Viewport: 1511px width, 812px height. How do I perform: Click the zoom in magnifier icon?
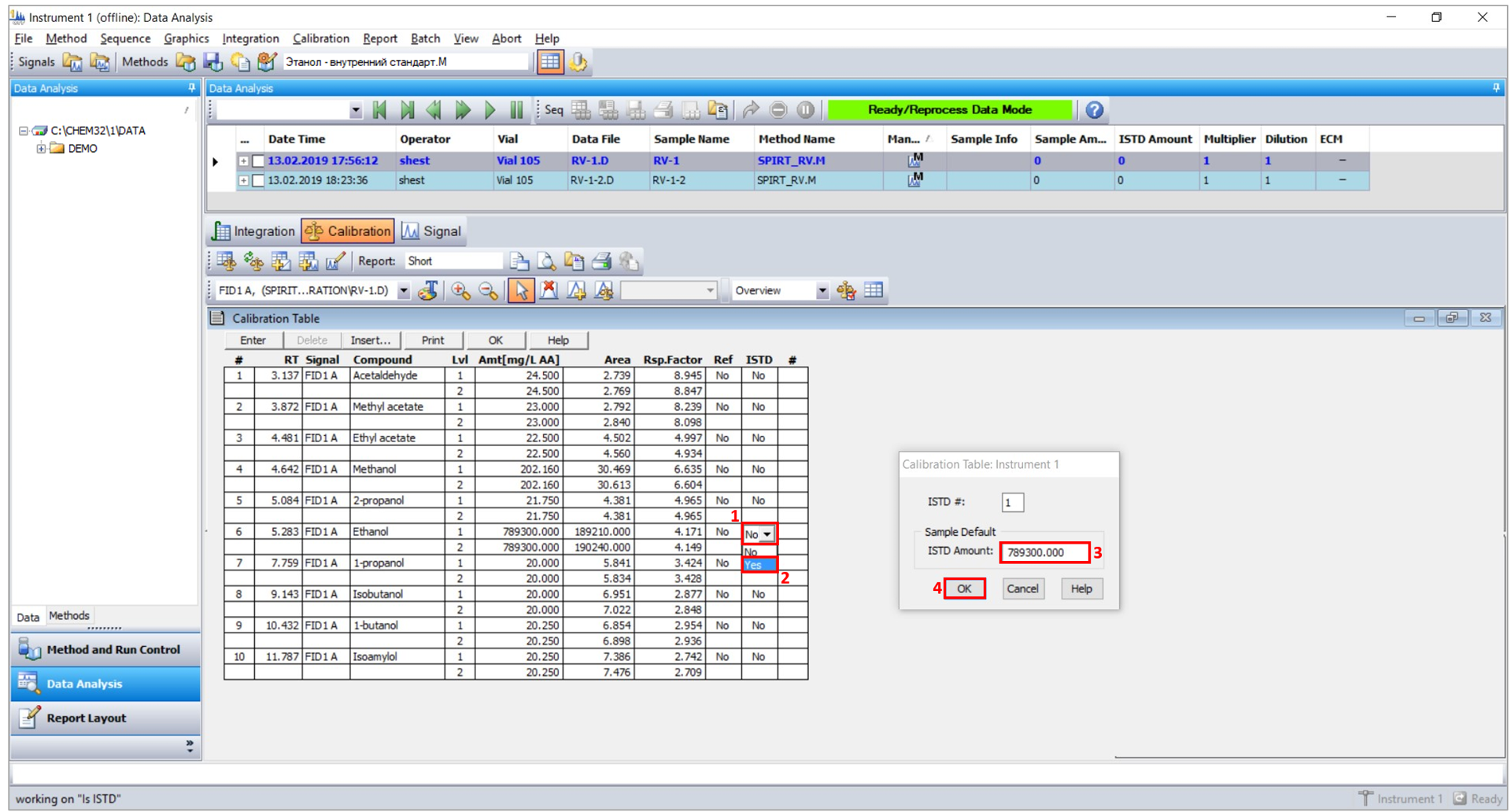click(460, 291)
